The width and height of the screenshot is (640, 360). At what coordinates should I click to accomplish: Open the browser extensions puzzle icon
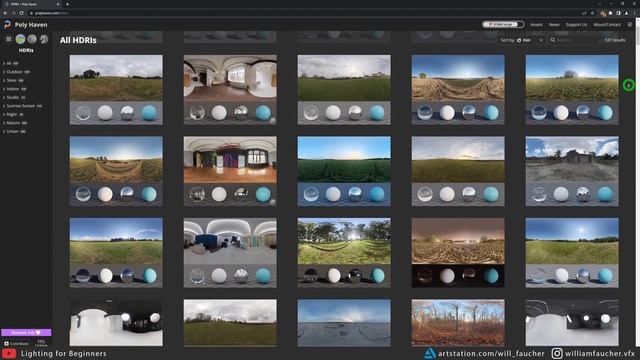point(611,13)
